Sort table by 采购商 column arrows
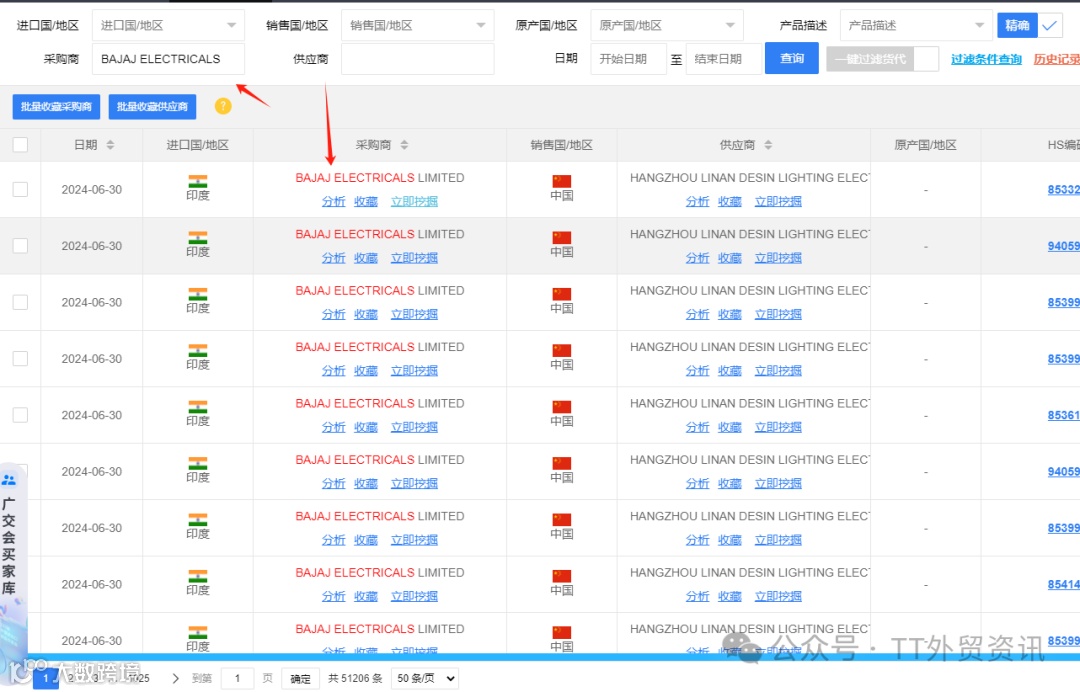This screenshot has height=692, width=1080. point(404,145)
